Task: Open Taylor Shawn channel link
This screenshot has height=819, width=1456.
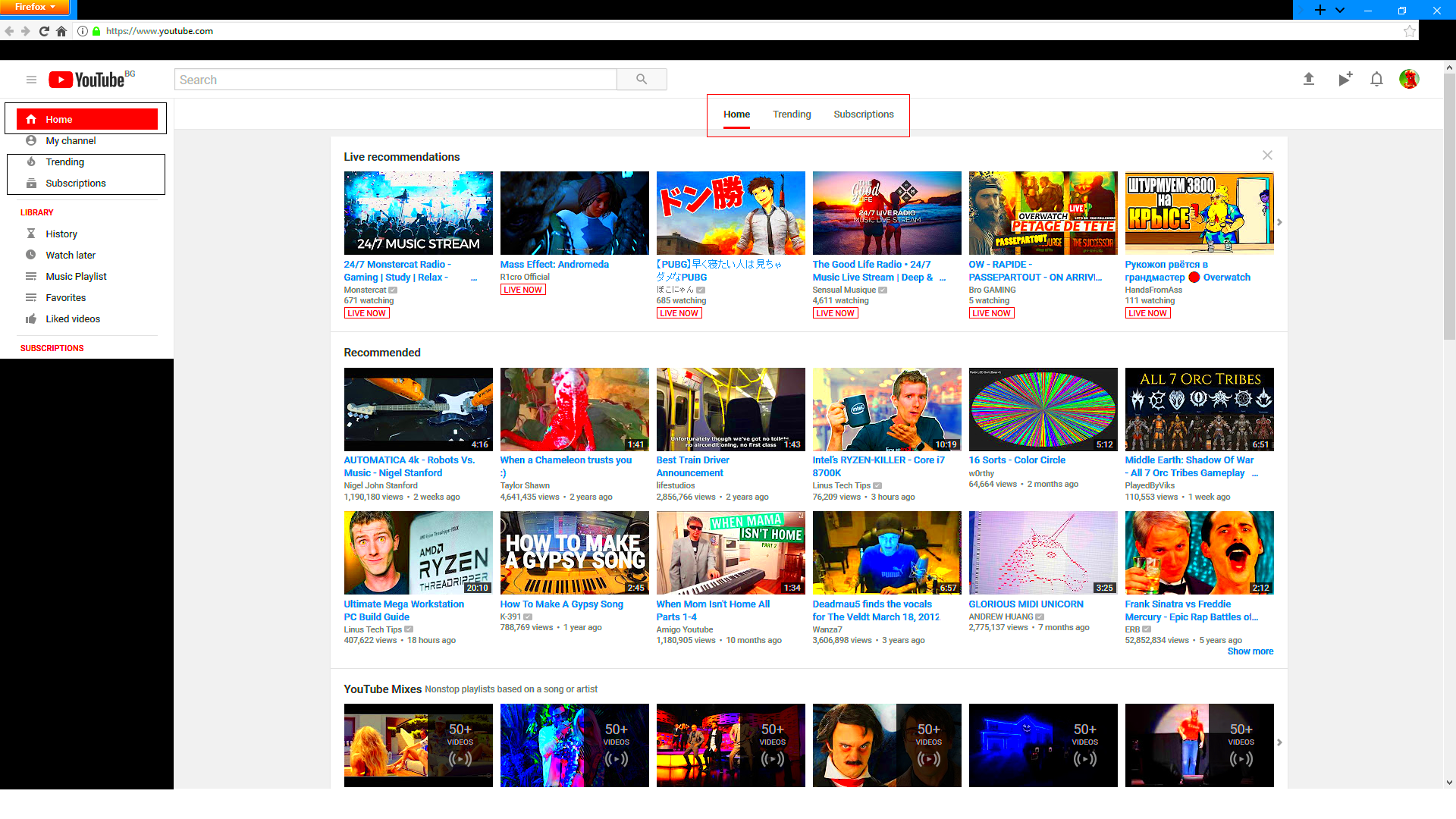Action: [525, 486]
